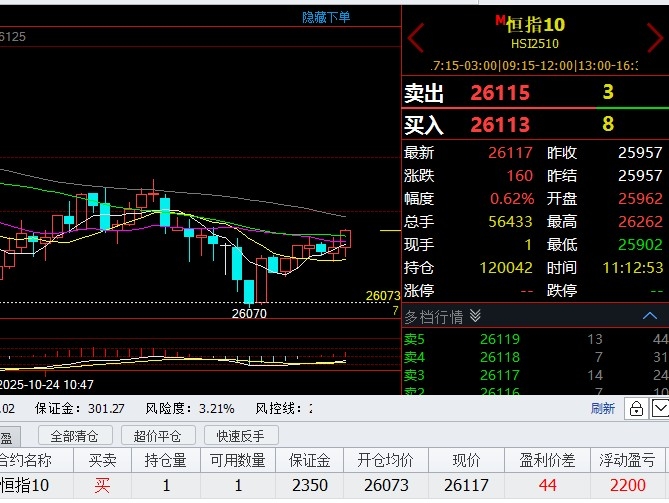Image resolution: width=669 pixels, height=503 pixels.
Task: Click the 保证金 column header in positions table
Action: coord(309,460)
